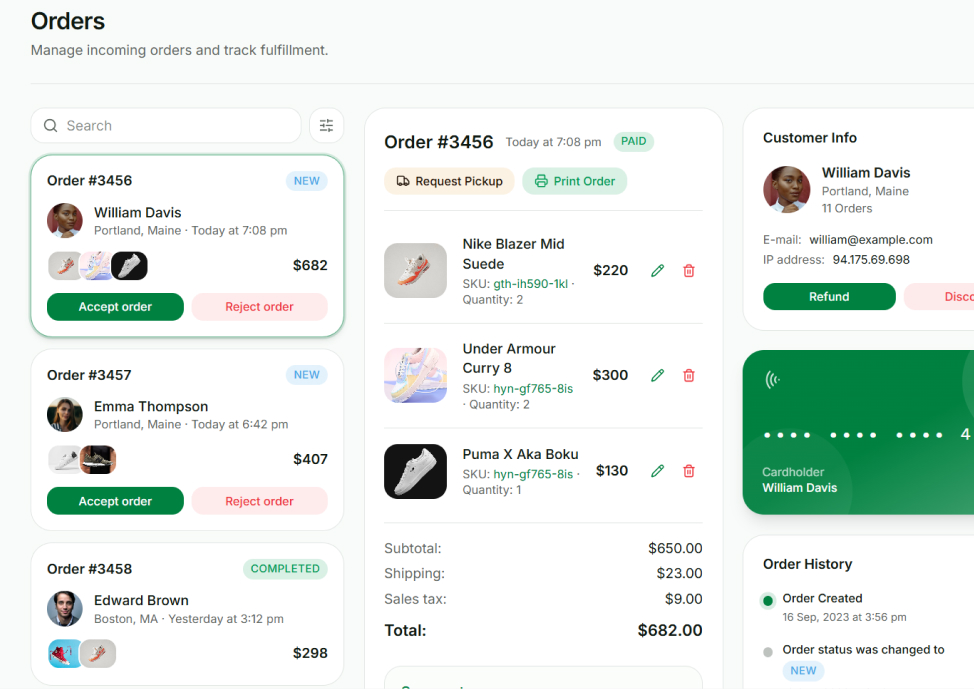Viewport: 974px width, 689px height.
Task: Accept order #3456
Action: 115,307
